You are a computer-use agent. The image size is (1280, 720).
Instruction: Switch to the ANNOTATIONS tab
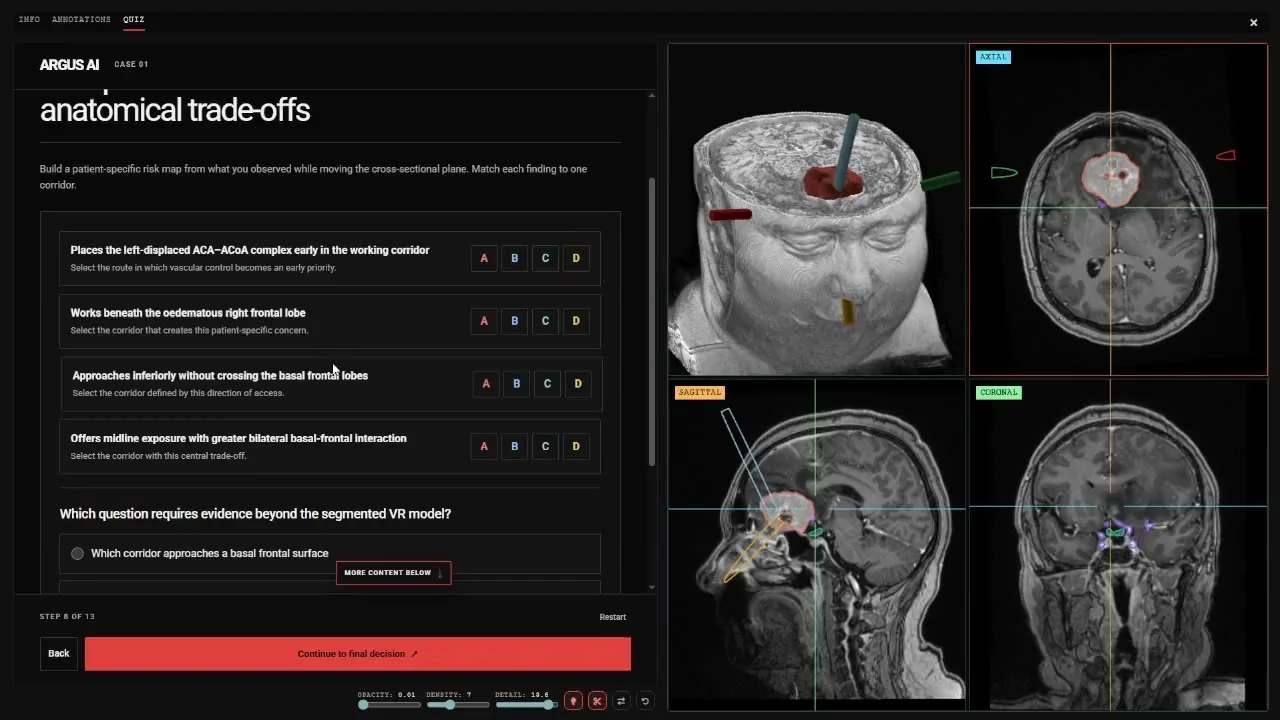(x=81, y=19)
